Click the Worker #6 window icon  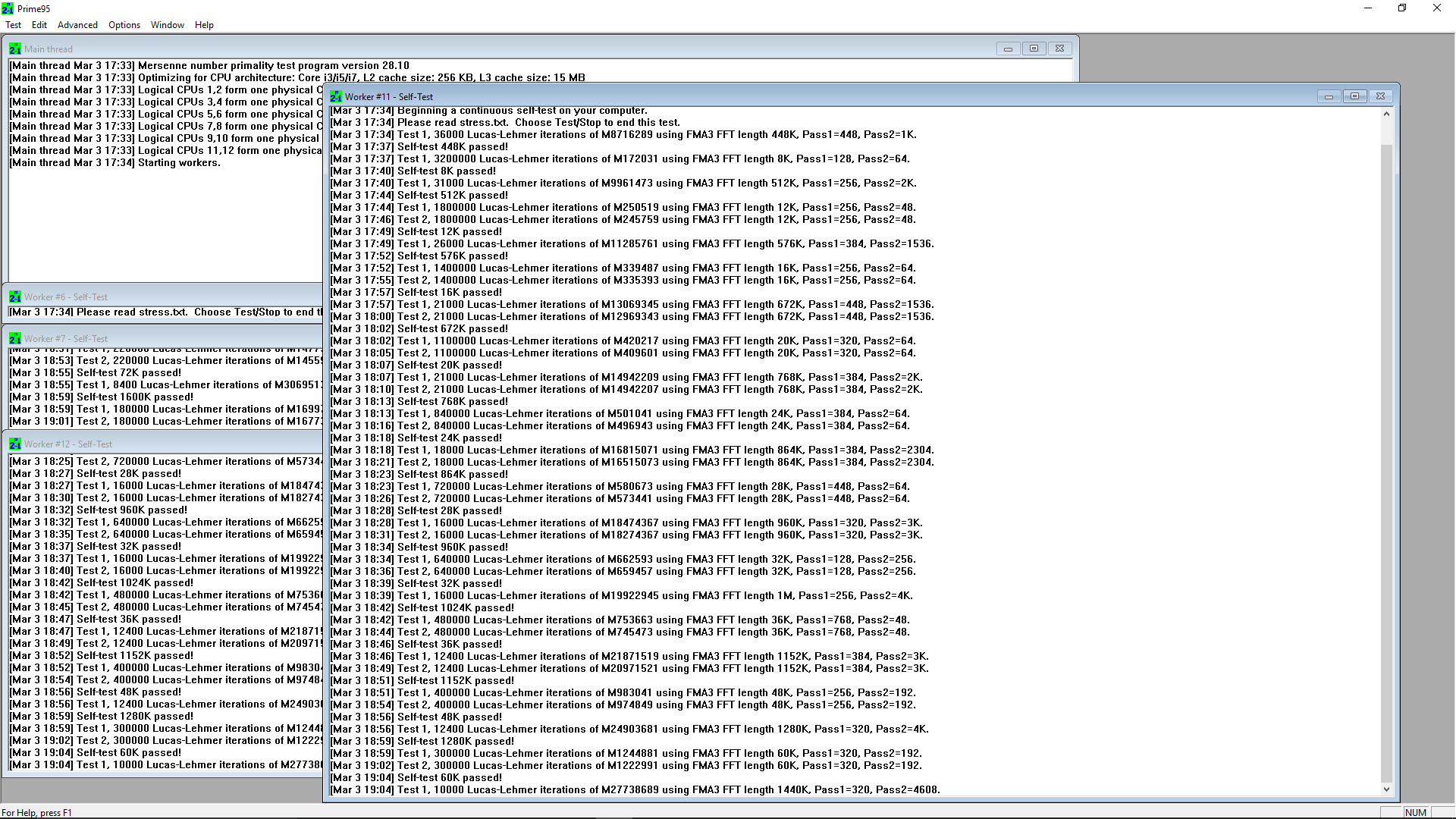coord(15,297)
